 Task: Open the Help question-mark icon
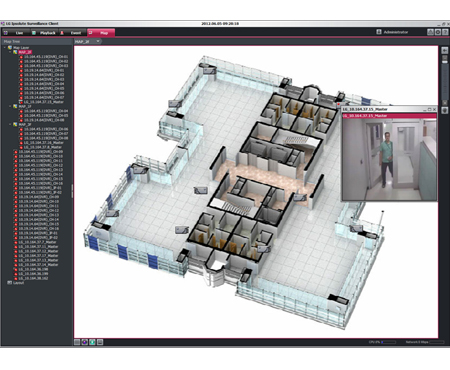[445, 32]
